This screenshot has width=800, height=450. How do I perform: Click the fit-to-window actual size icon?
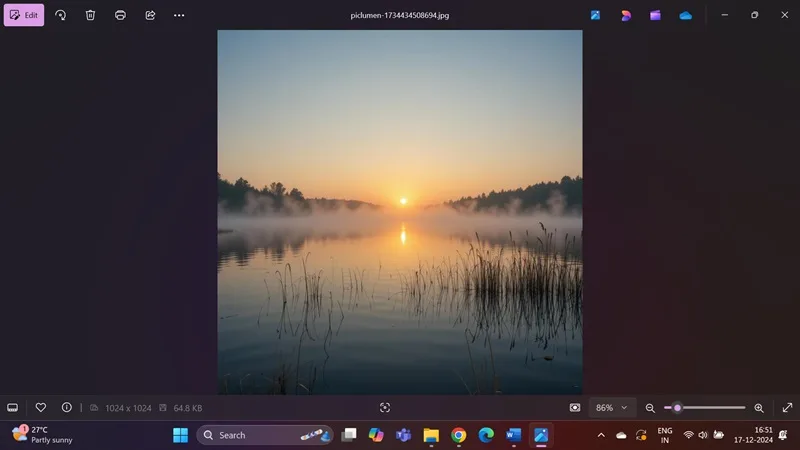tap(575, 408)
